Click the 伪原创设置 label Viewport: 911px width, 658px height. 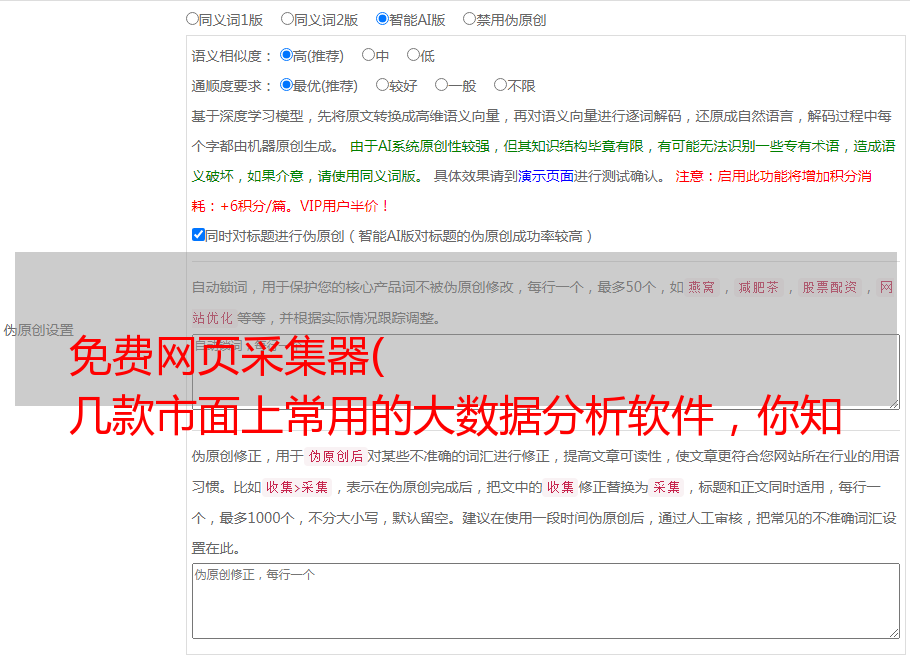point(39,330)
